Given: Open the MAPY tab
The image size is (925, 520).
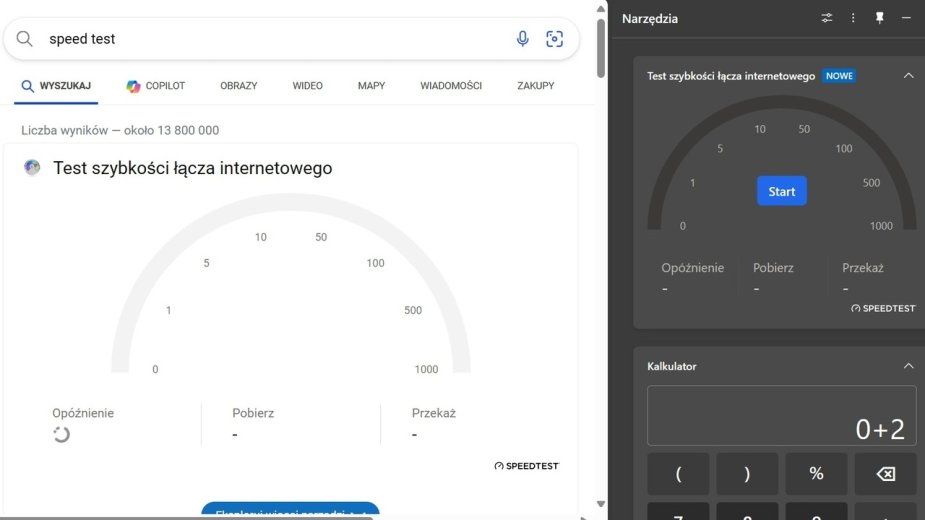Looking at the screenshot, I should point(371,86).
